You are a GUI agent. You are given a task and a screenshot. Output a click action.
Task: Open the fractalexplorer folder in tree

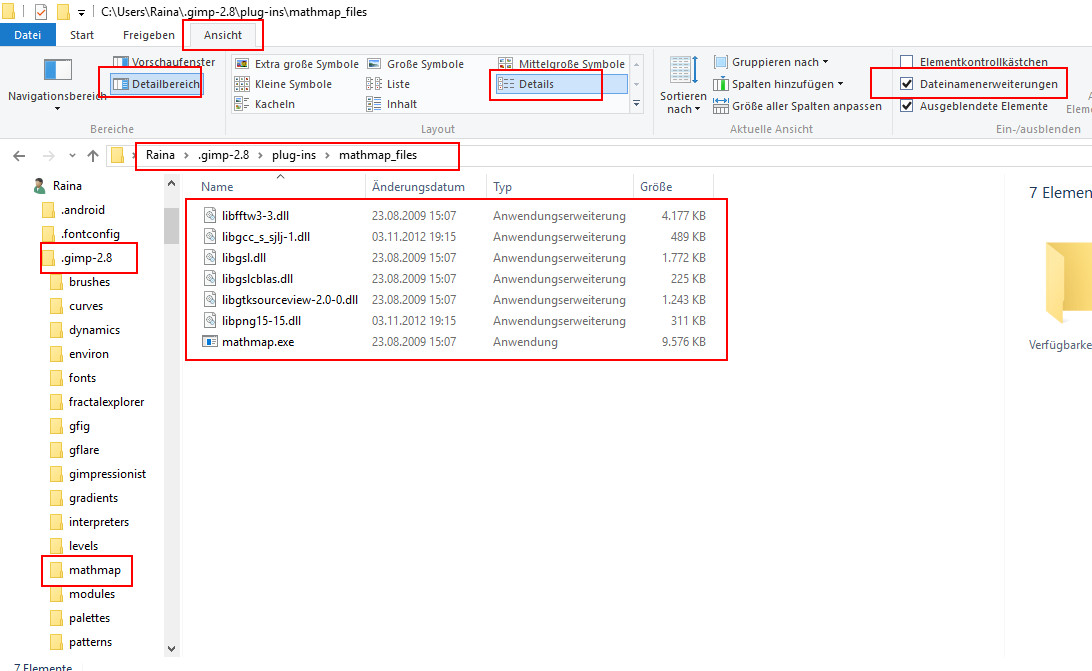tap(106, 402)
